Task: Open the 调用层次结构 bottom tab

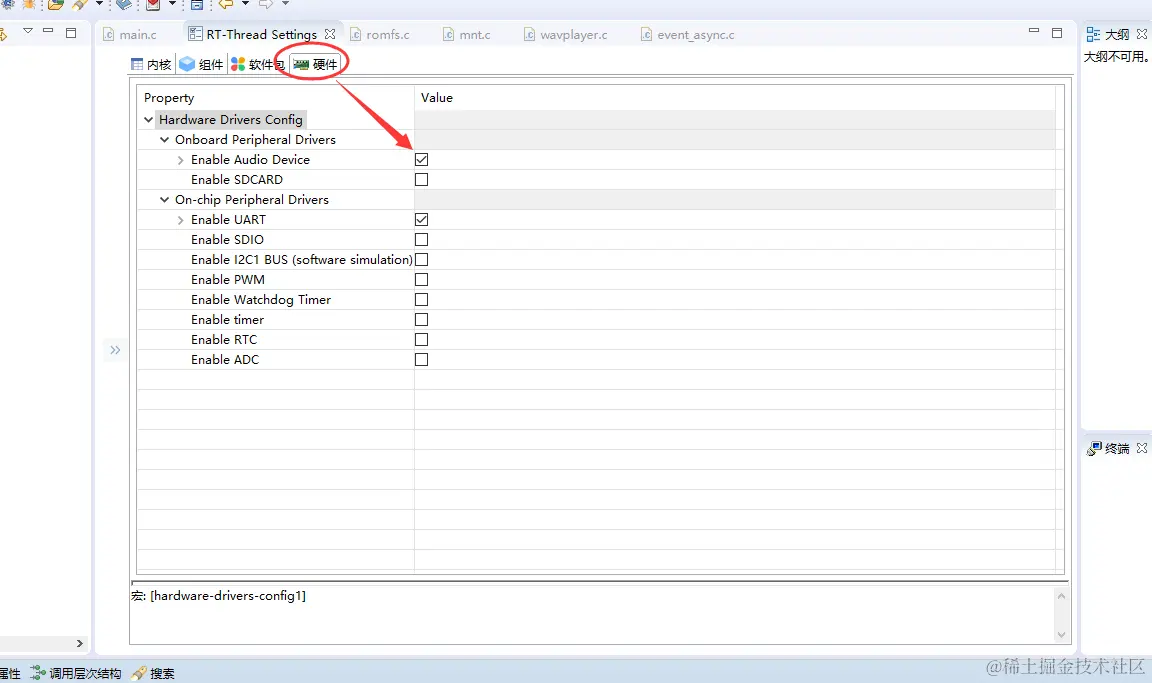Action: [x=76, y=673]
